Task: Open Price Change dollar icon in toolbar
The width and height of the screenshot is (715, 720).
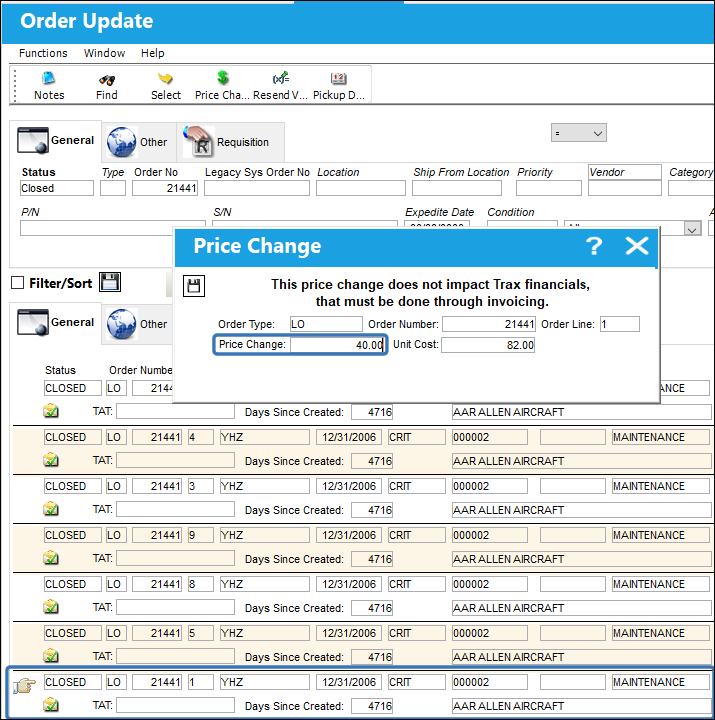Action: 222,78
